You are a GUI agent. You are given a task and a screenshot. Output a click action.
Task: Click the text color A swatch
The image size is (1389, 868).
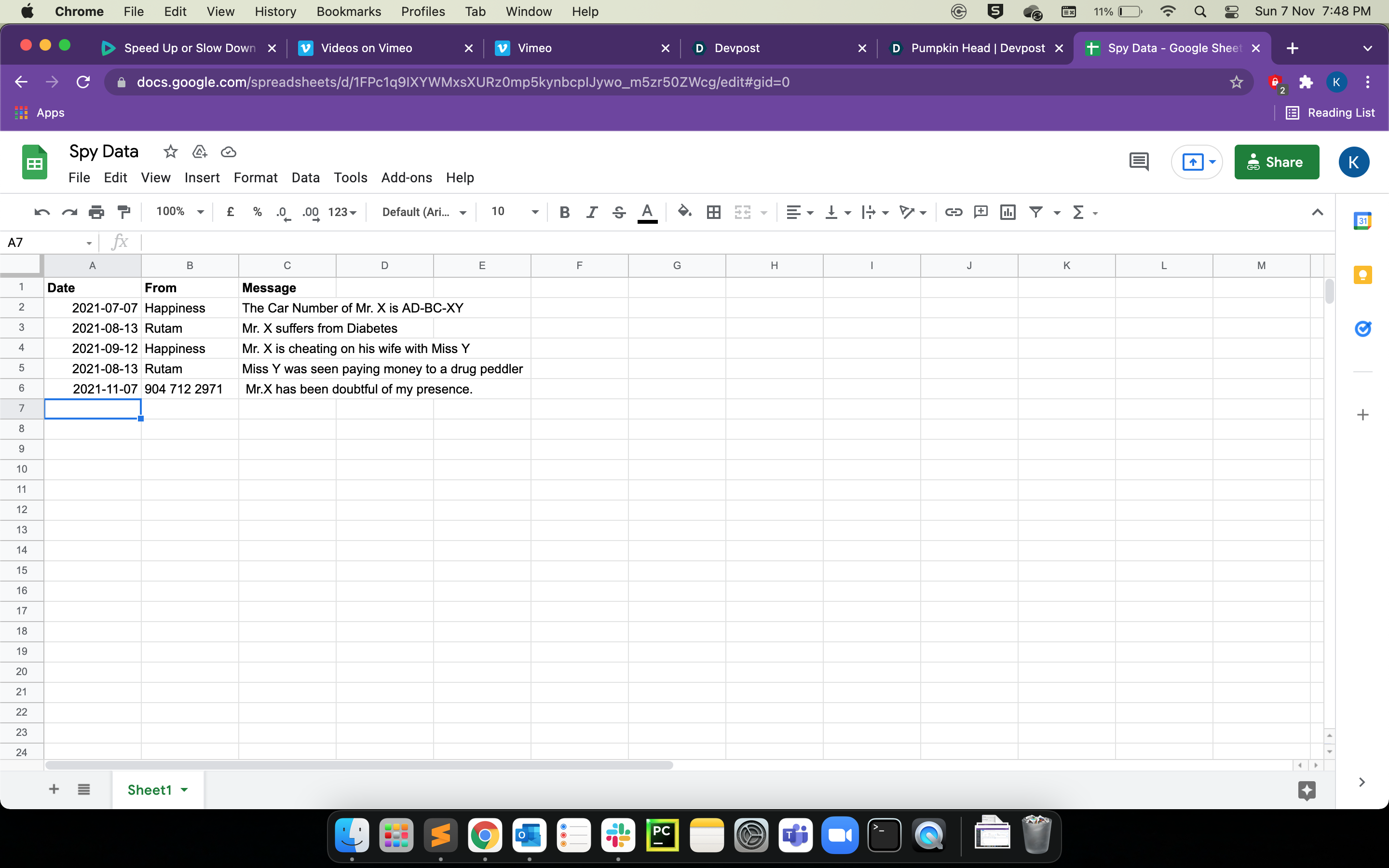(647, 212)
